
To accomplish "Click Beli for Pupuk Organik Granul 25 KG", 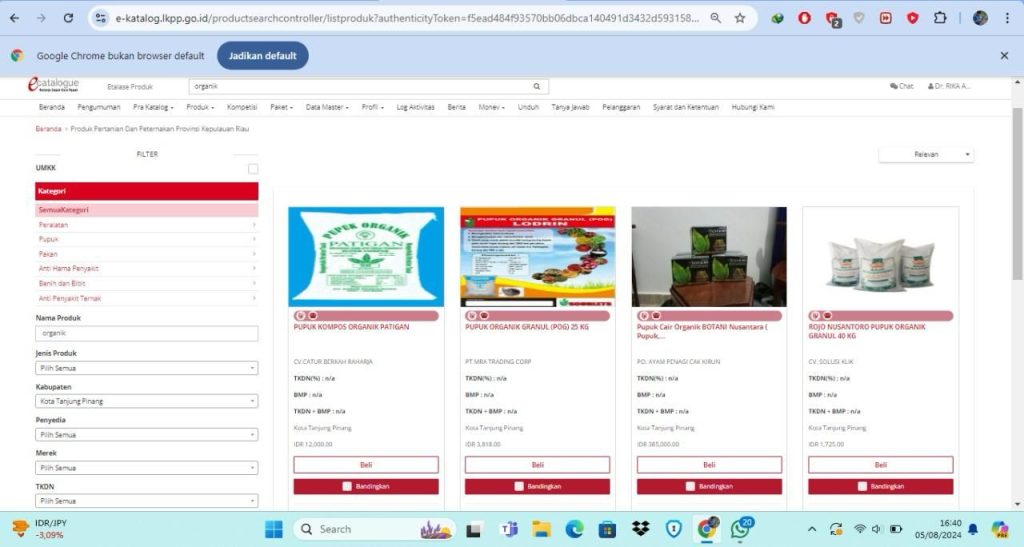I will click(537, 465).
